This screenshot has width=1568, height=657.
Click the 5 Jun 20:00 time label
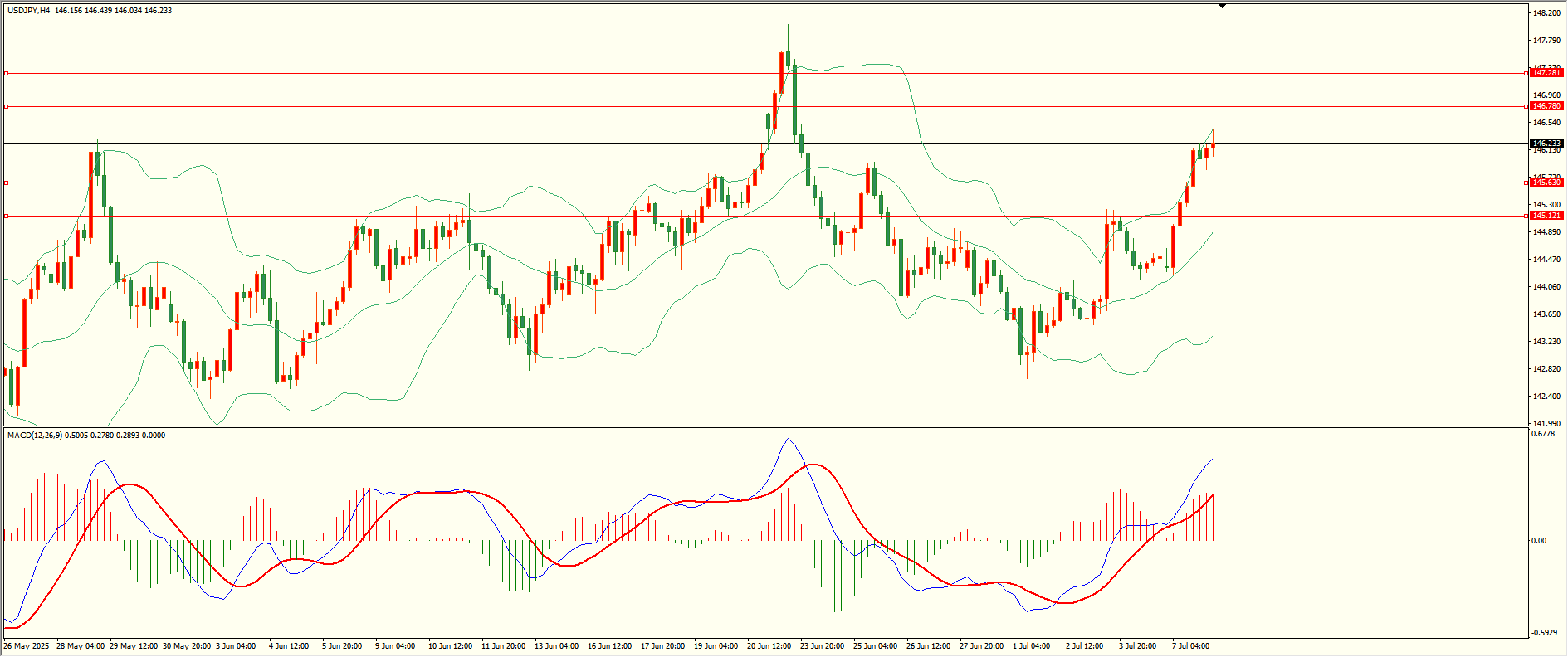point(343,646)
